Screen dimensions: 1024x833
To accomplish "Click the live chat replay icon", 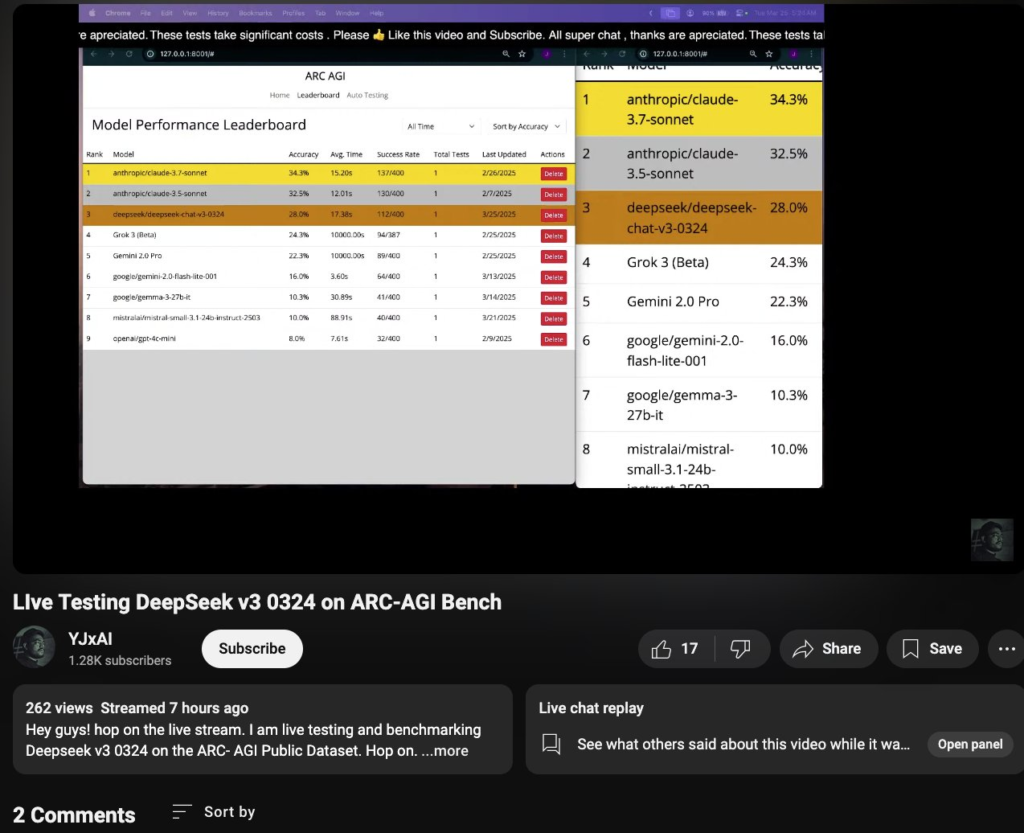I will point(551,744).
